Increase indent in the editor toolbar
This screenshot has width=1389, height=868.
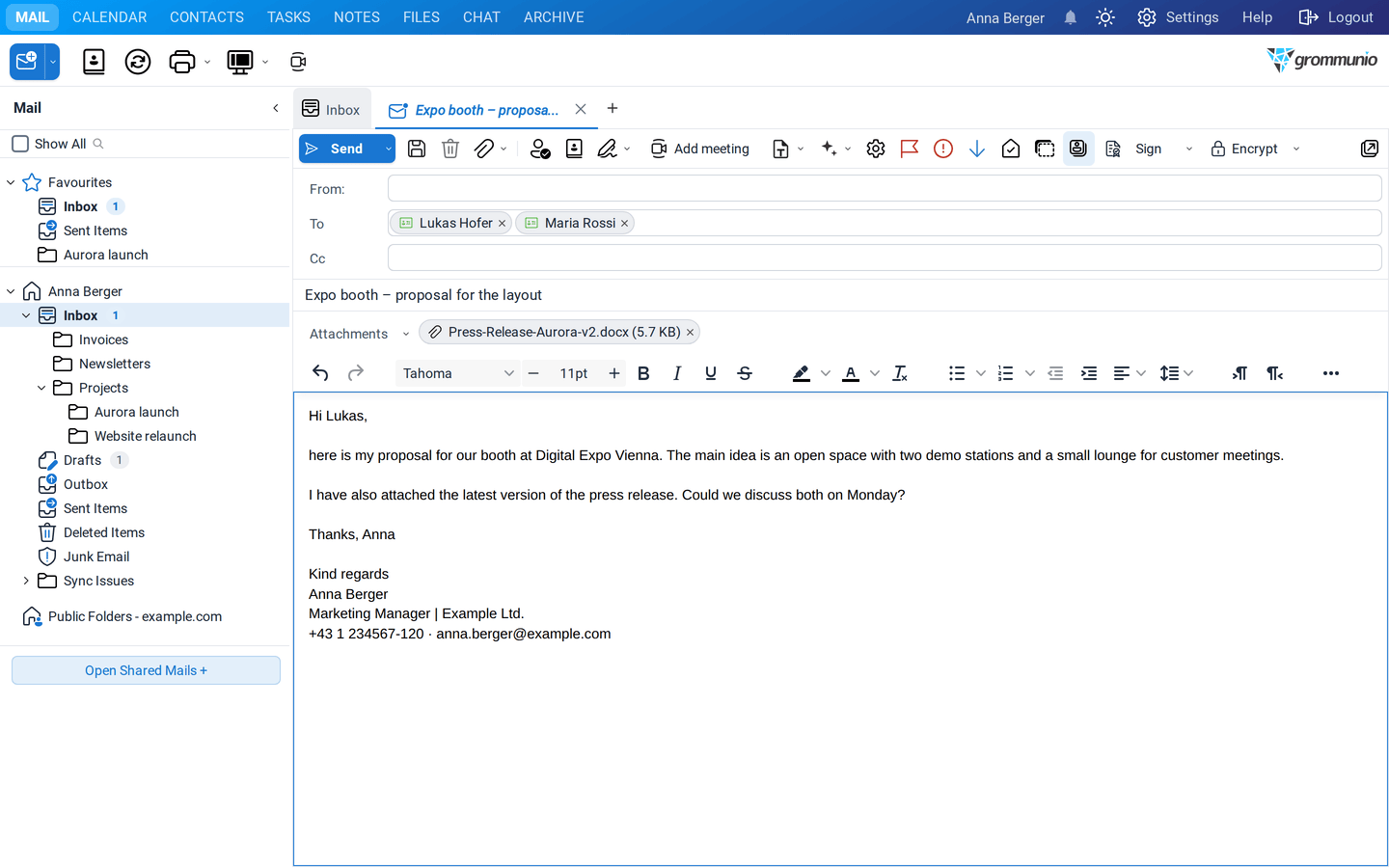point(1089,373)
